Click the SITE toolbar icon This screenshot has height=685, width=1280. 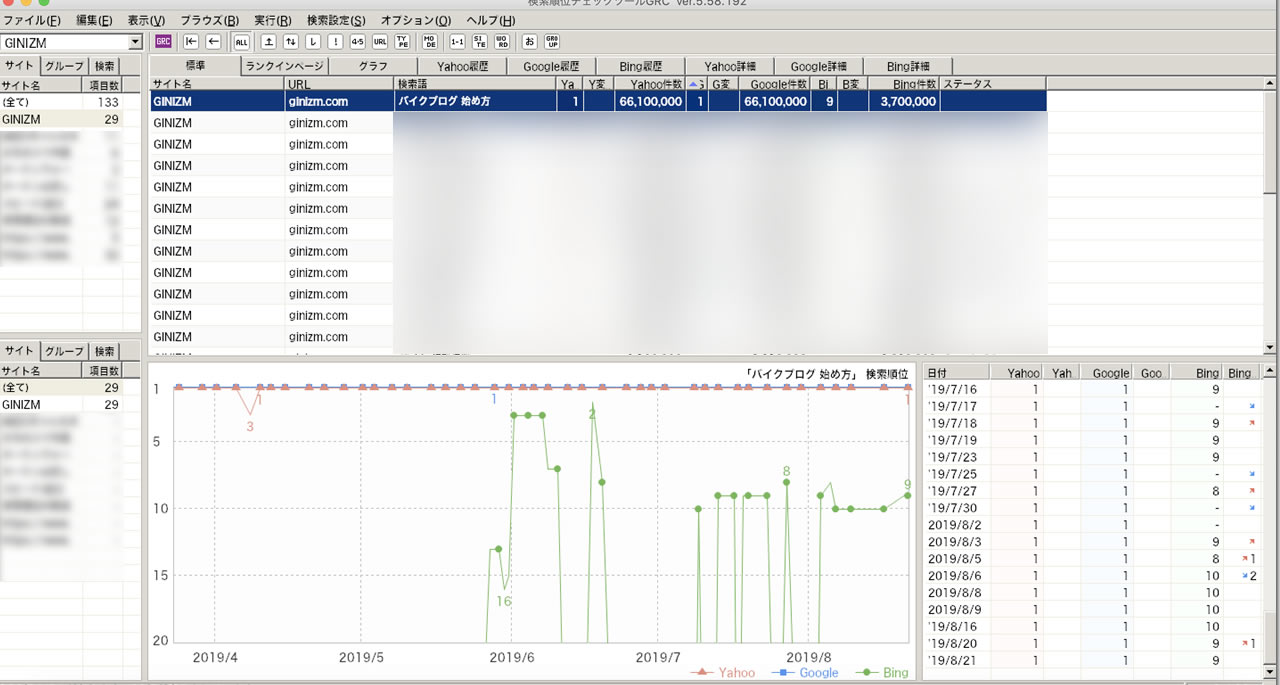[x=479, y=42]
